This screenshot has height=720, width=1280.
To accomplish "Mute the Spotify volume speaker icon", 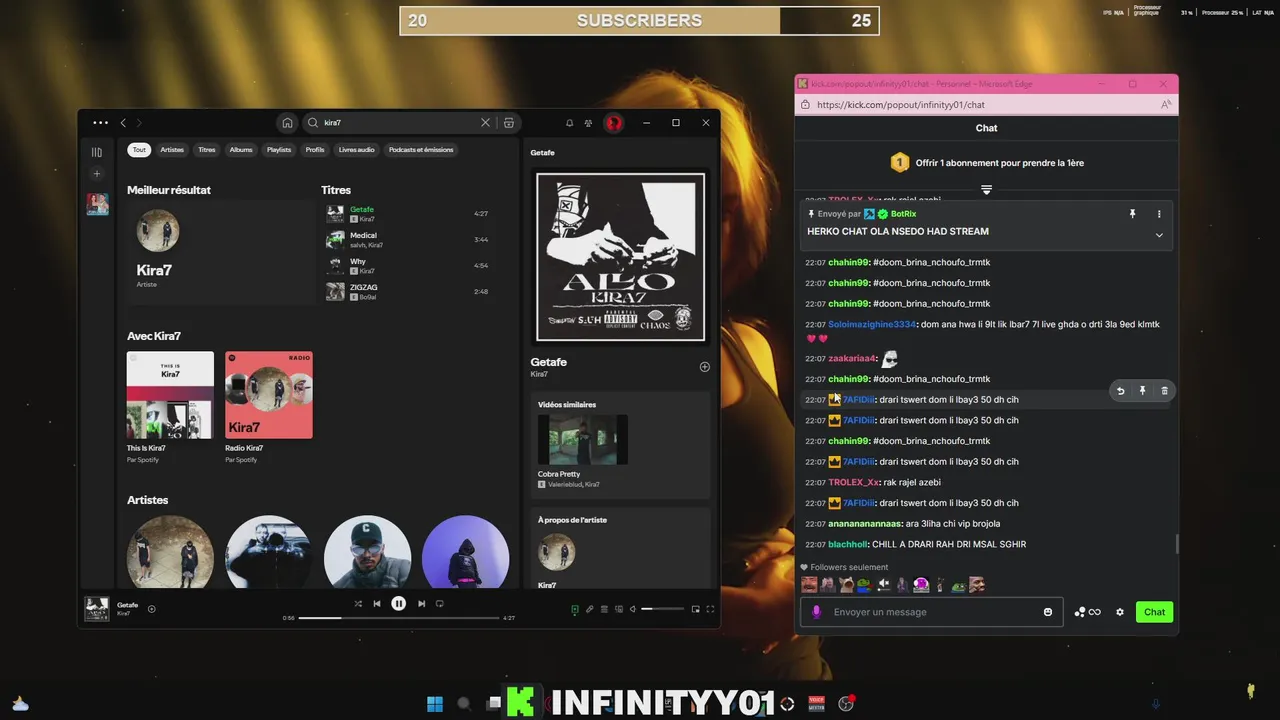I will [x=633, y=609].
